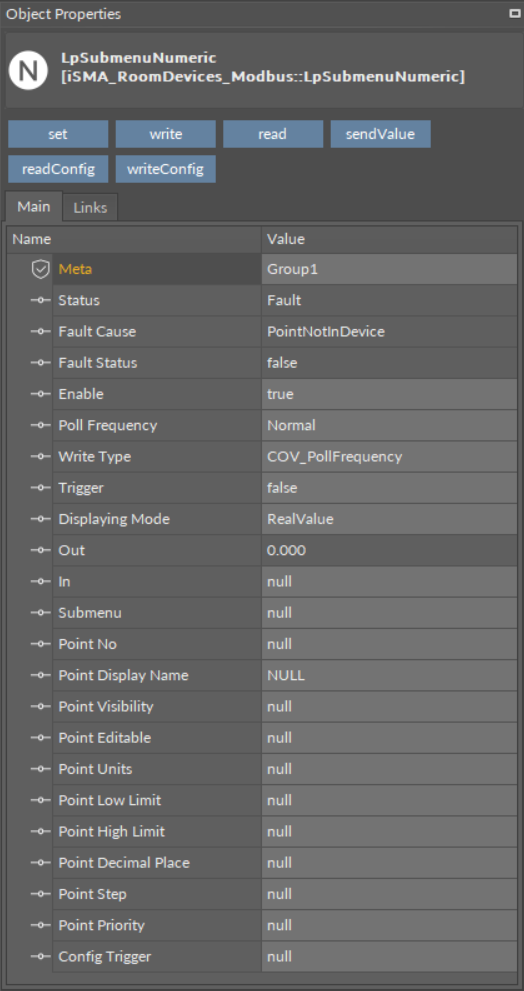
Task: Click the Point Display Name NULL field
Action: click(x=389, y=676)
